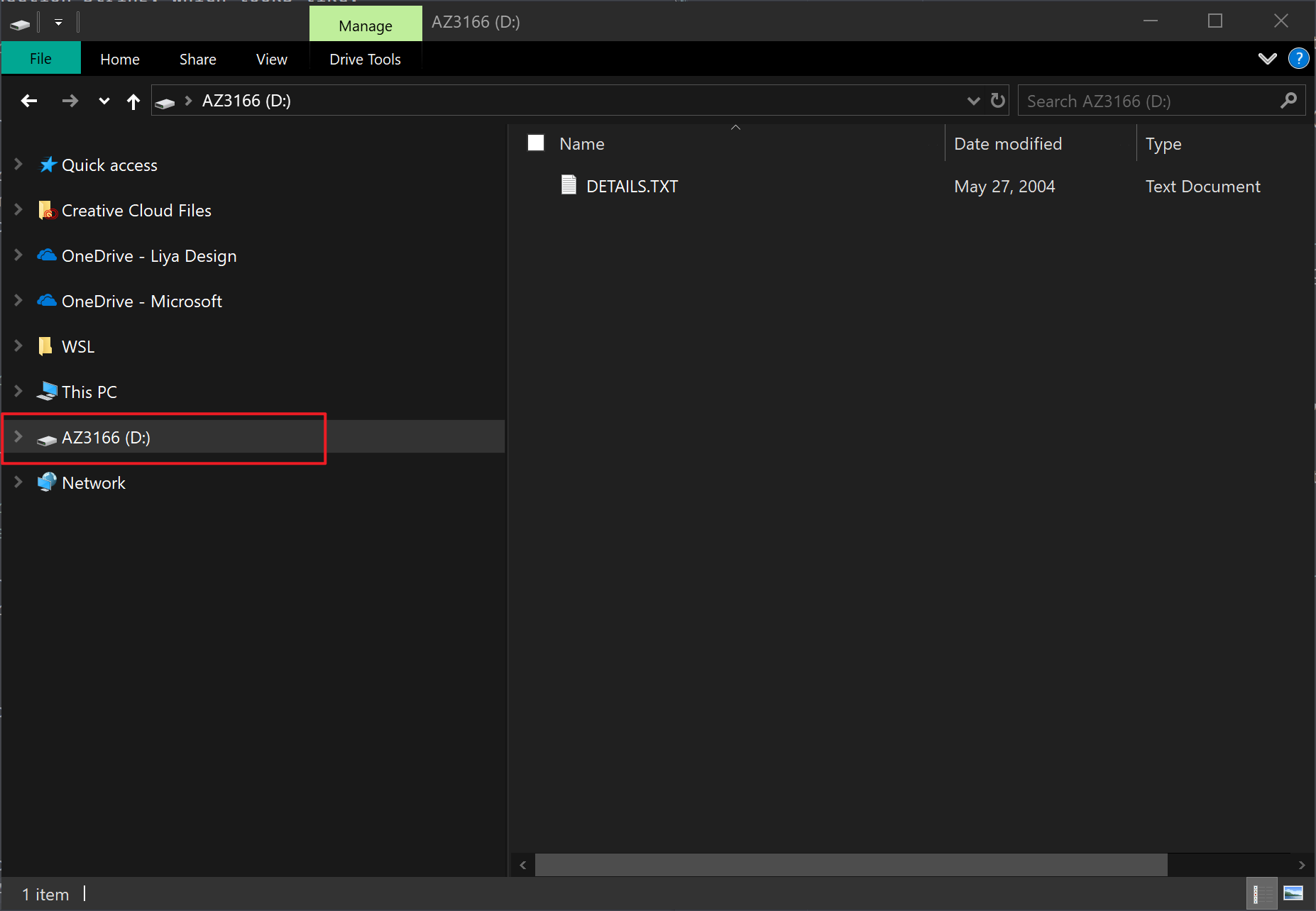
Task: Expand the Network tree node
Action: pos(18,482)
